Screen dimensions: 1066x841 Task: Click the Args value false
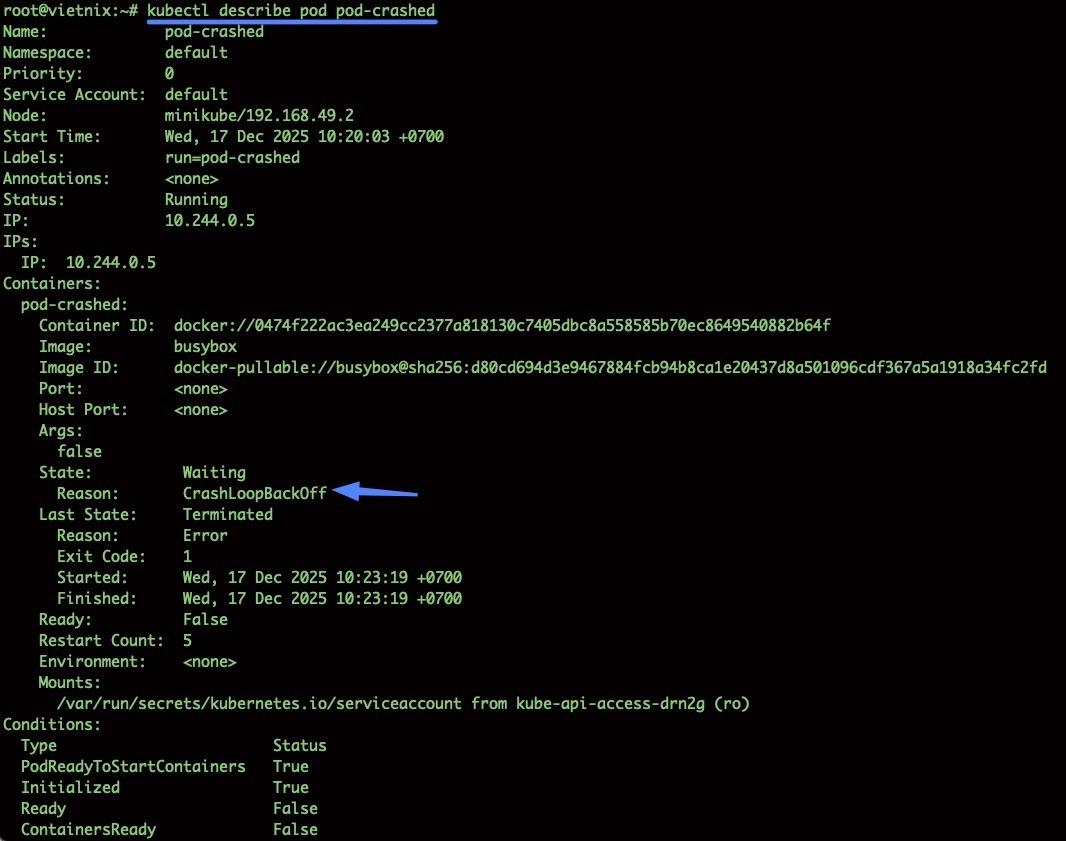79,451
